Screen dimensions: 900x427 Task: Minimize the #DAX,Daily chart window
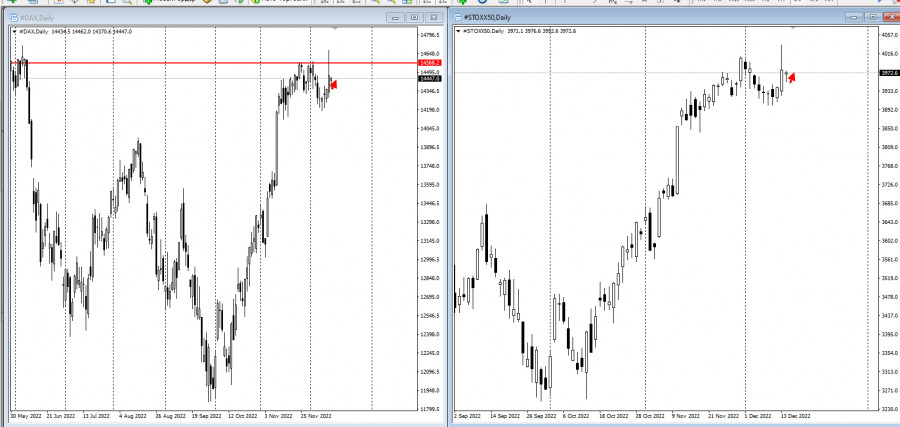(x=396, y=18)
